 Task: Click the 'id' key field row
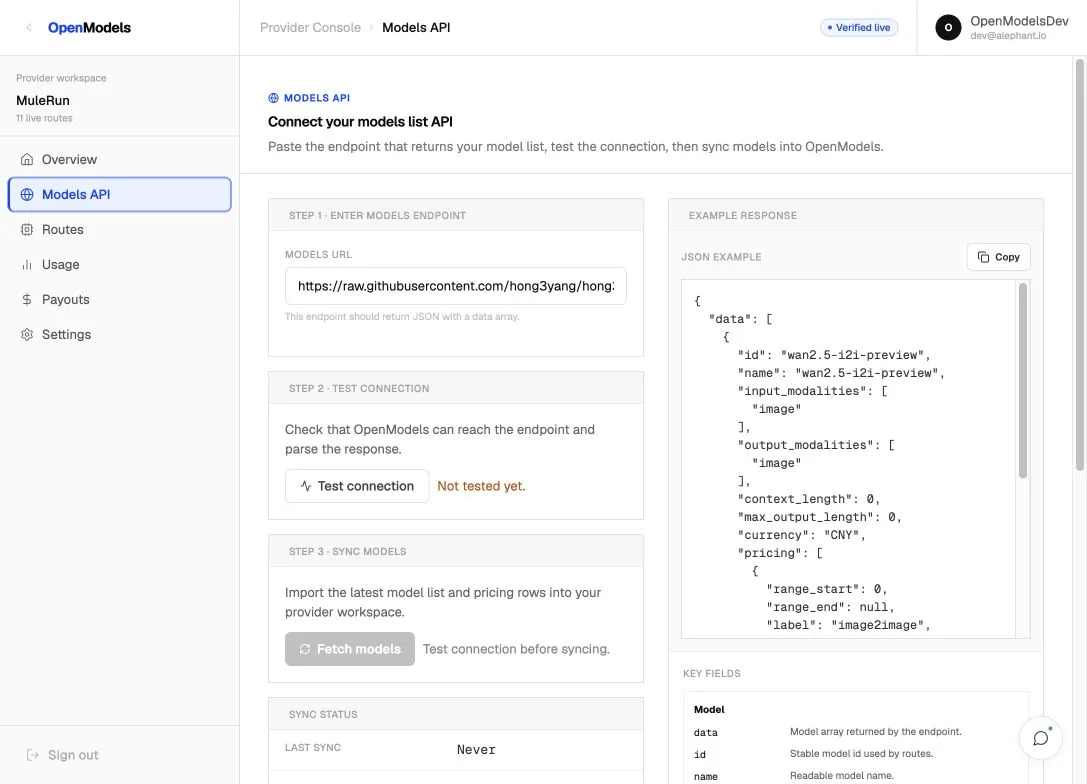(x=855, y=754)
